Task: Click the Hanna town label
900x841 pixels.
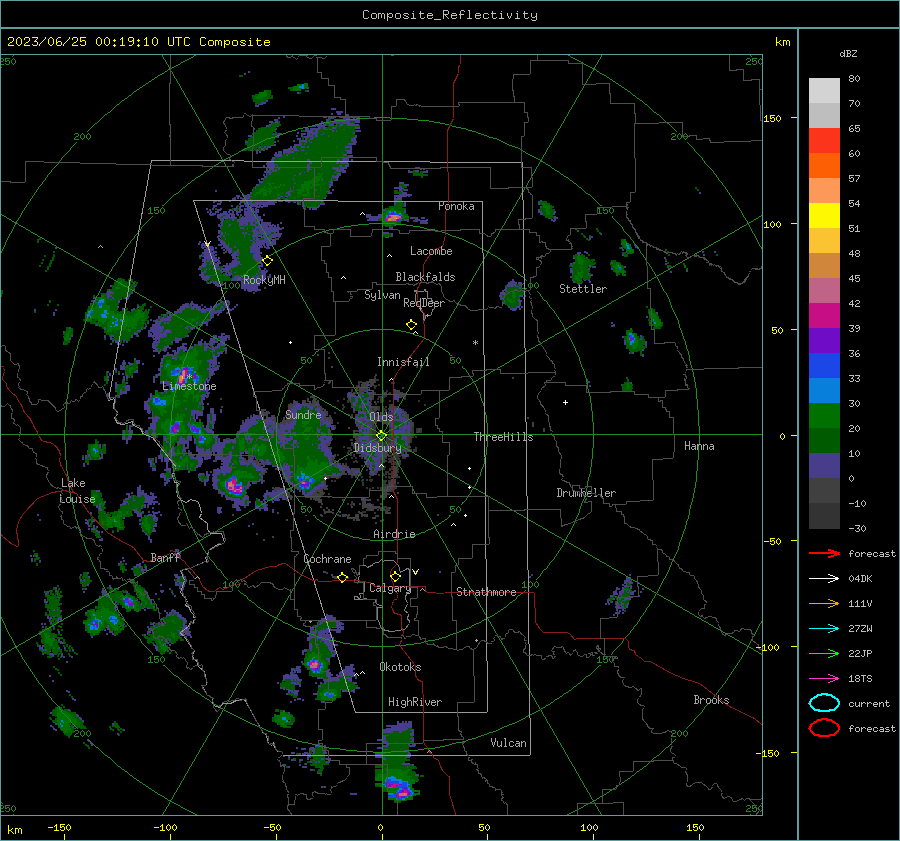Action: 699,446
